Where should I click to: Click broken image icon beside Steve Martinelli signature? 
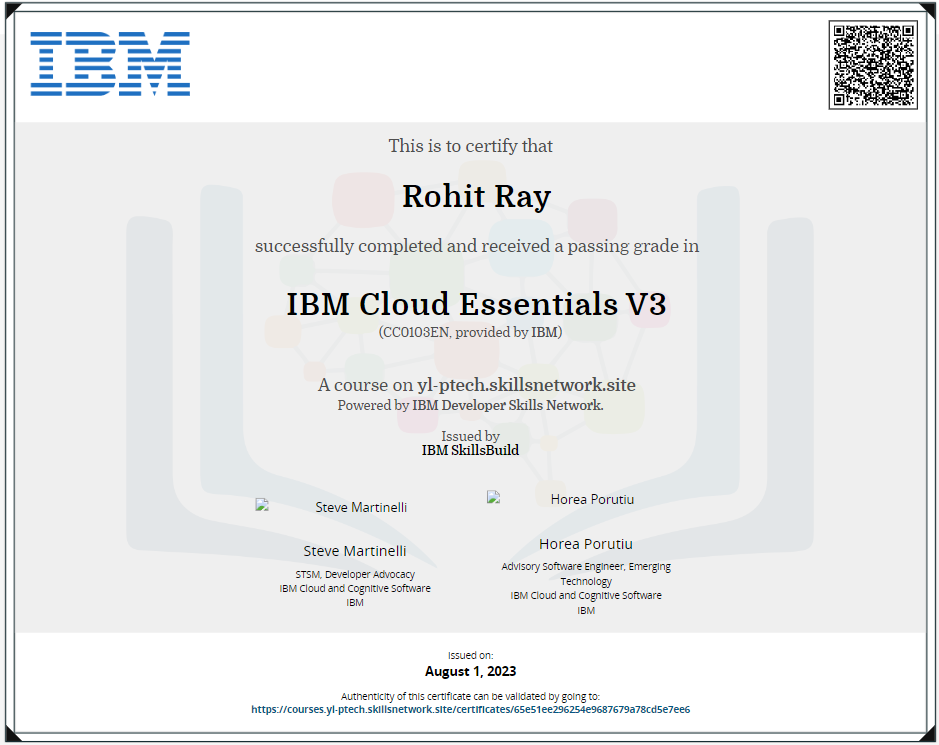coord(263,506)
